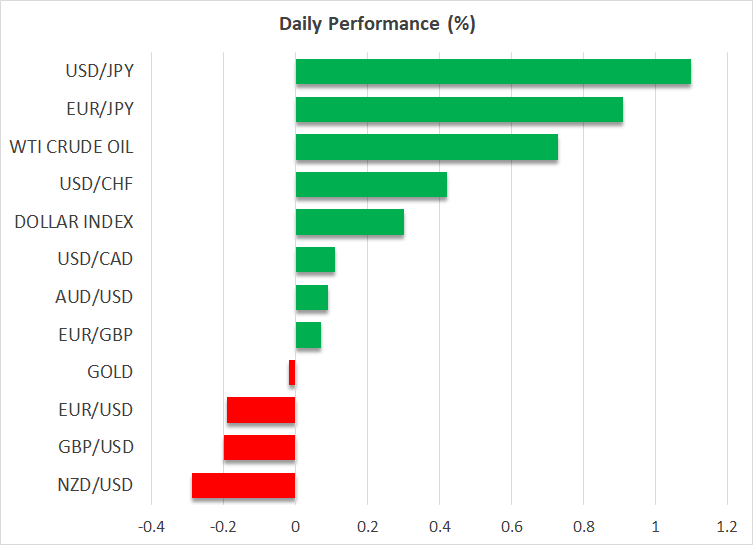Click the EUR/JPY green bar
The height and width of the screenshot is (545, 753).
(x=459, y=109)
